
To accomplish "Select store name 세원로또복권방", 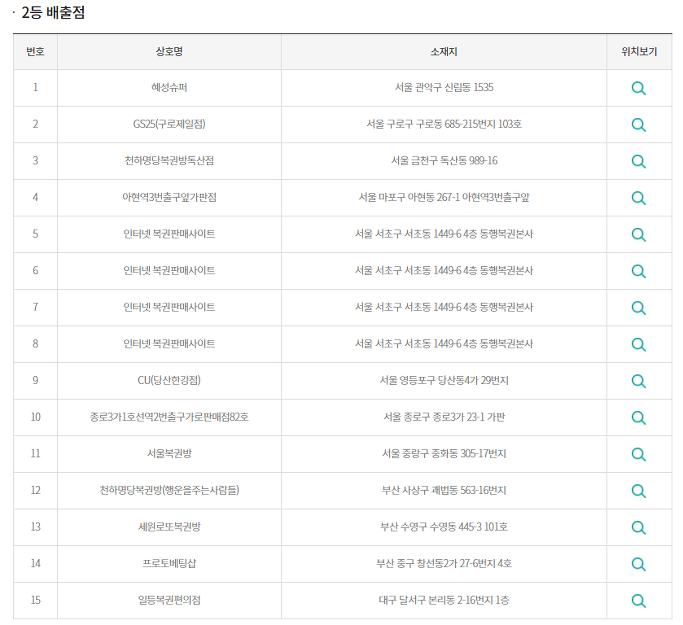I will pyautogui.click(x=169, y=527).
